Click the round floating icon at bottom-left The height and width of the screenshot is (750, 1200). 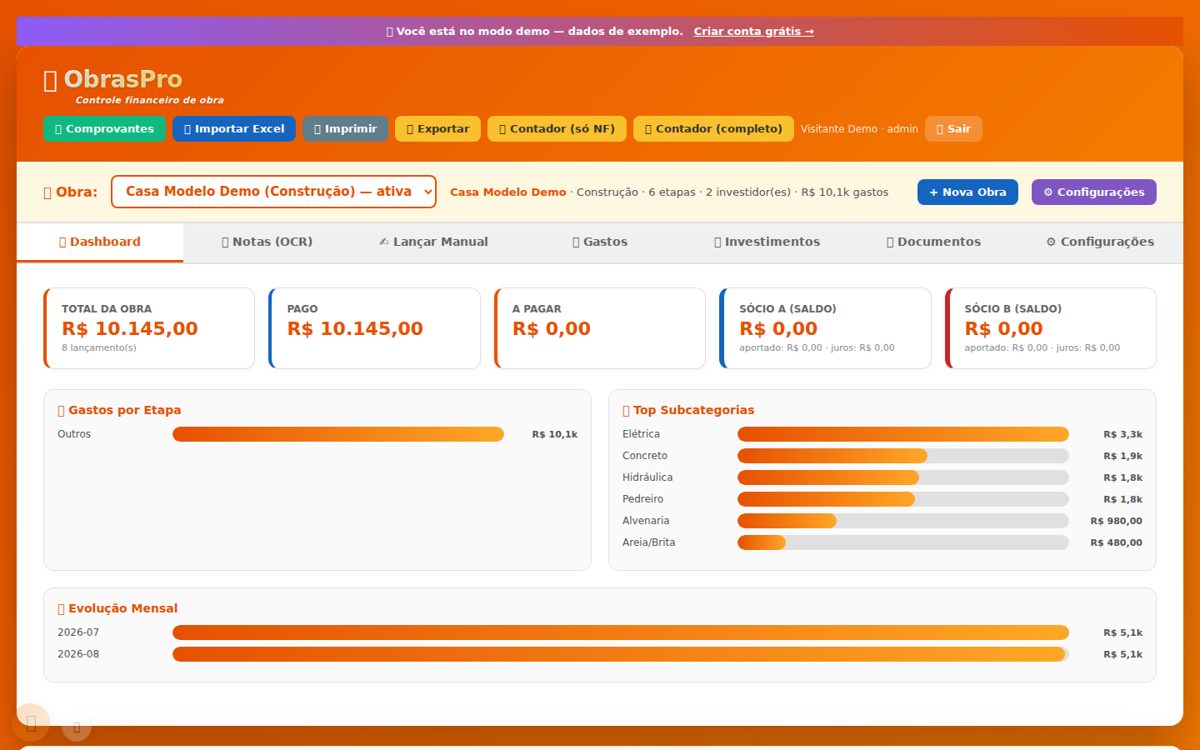pos(31,722)
